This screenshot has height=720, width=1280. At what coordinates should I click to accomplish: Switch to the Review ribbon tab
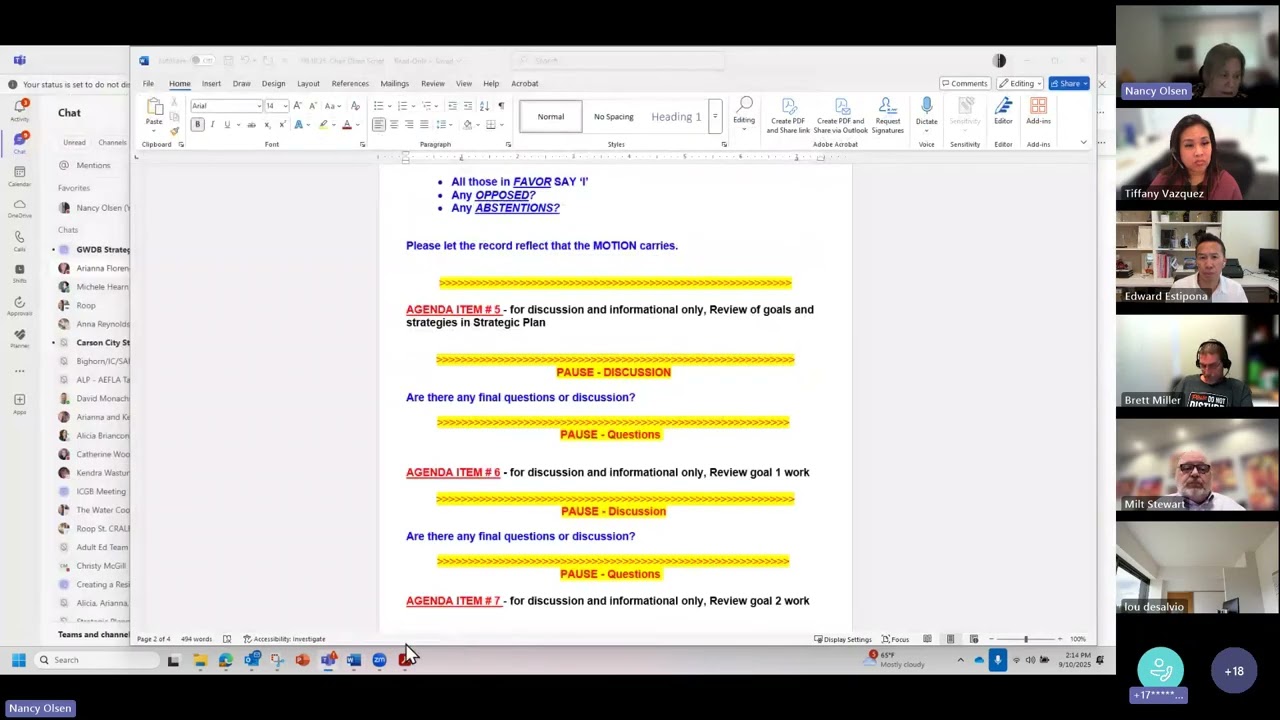(433, 84)
